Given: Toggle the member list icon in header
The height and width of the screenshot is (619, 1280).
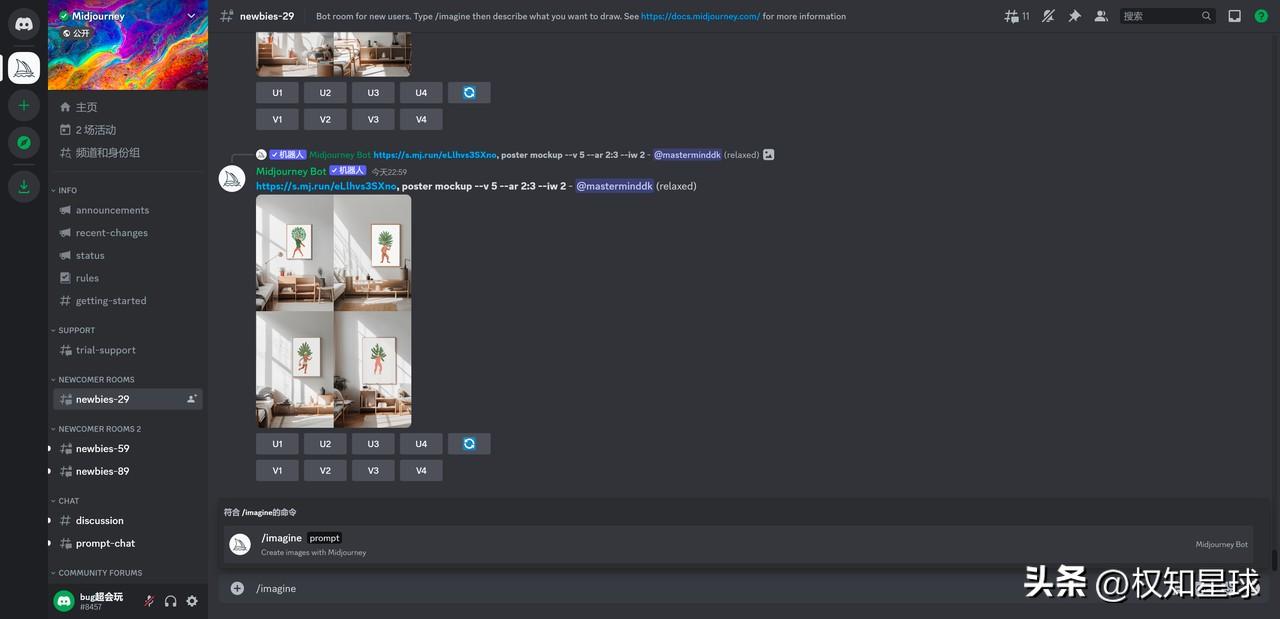Looking at the screenshot, I should [x=1101, y=16].
